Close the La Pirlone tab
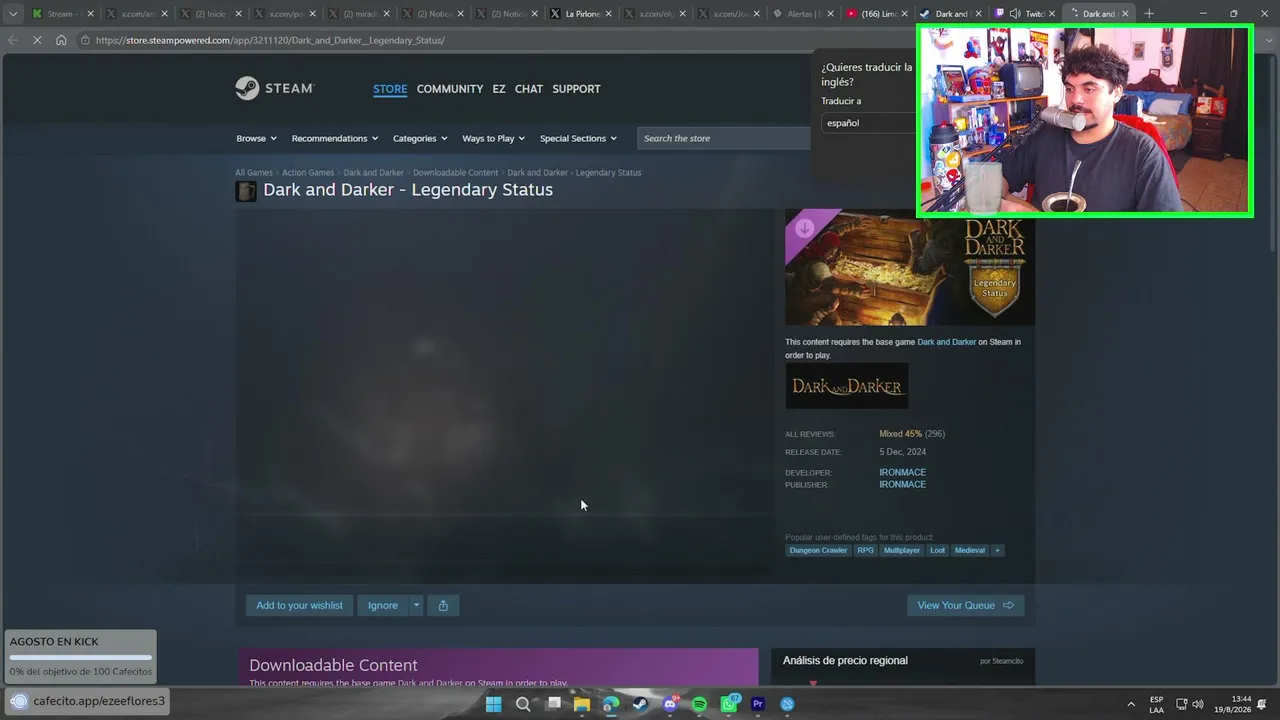The height and width of the screenshot is (720, 1280). [610, 14]
